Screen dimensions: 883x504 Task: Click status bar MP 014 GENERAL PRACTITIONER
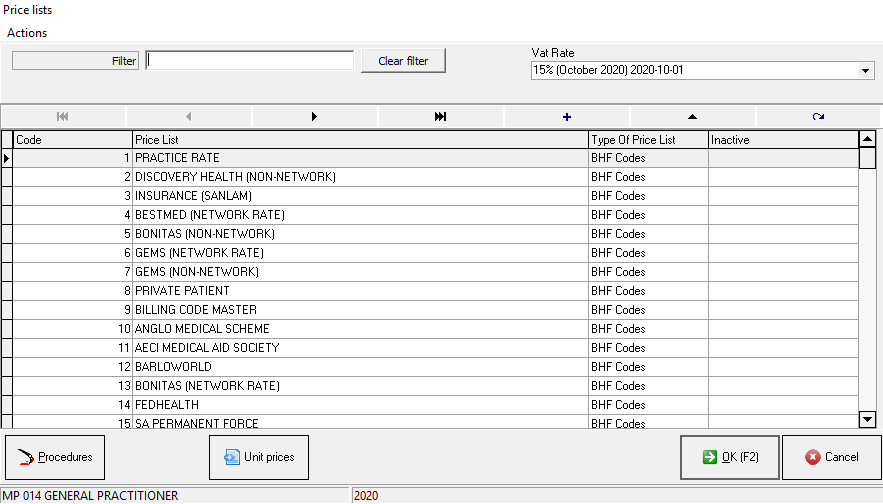(175, 496)
